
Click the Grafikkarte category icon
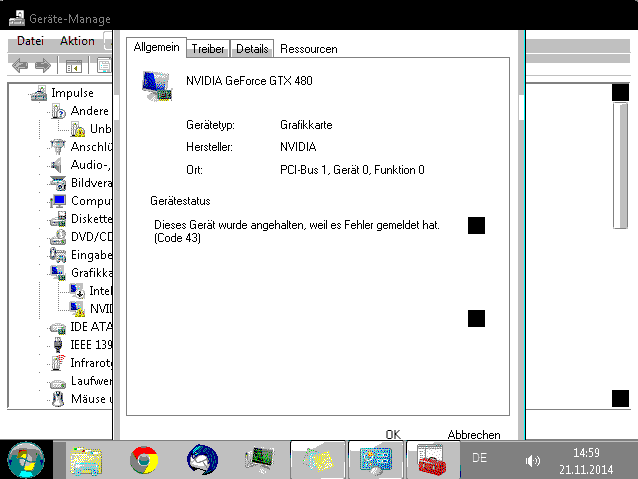tap(58, 273)
